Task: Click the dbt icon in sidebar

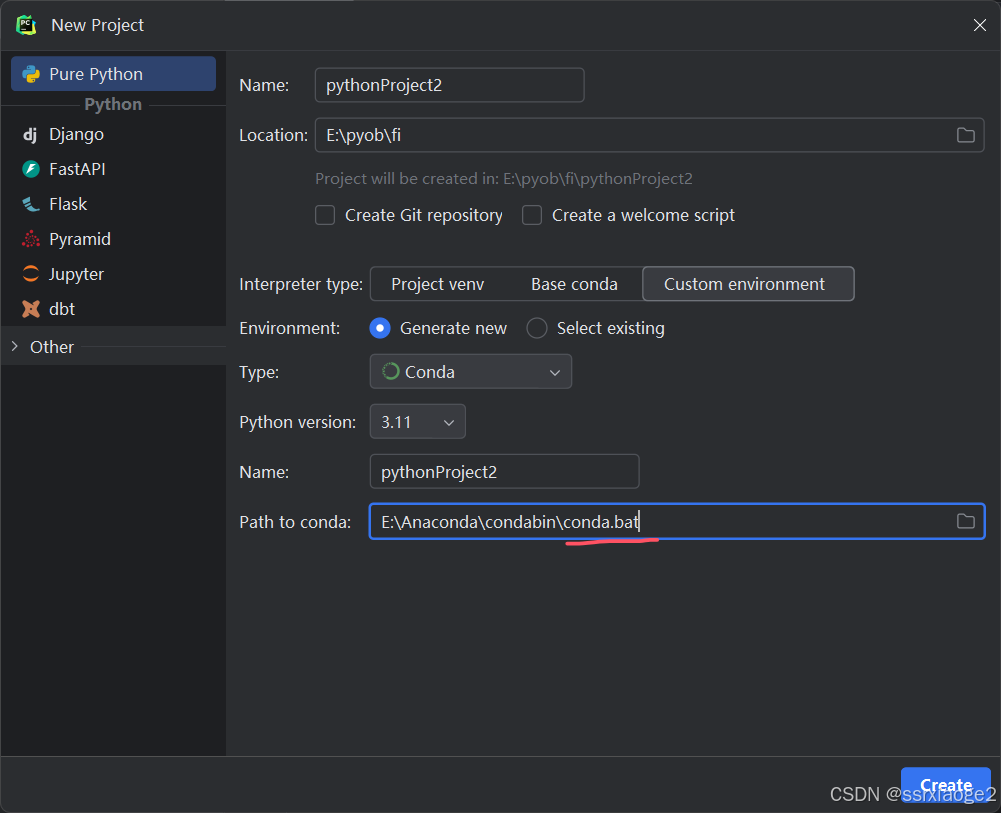Action: (31, 309)
